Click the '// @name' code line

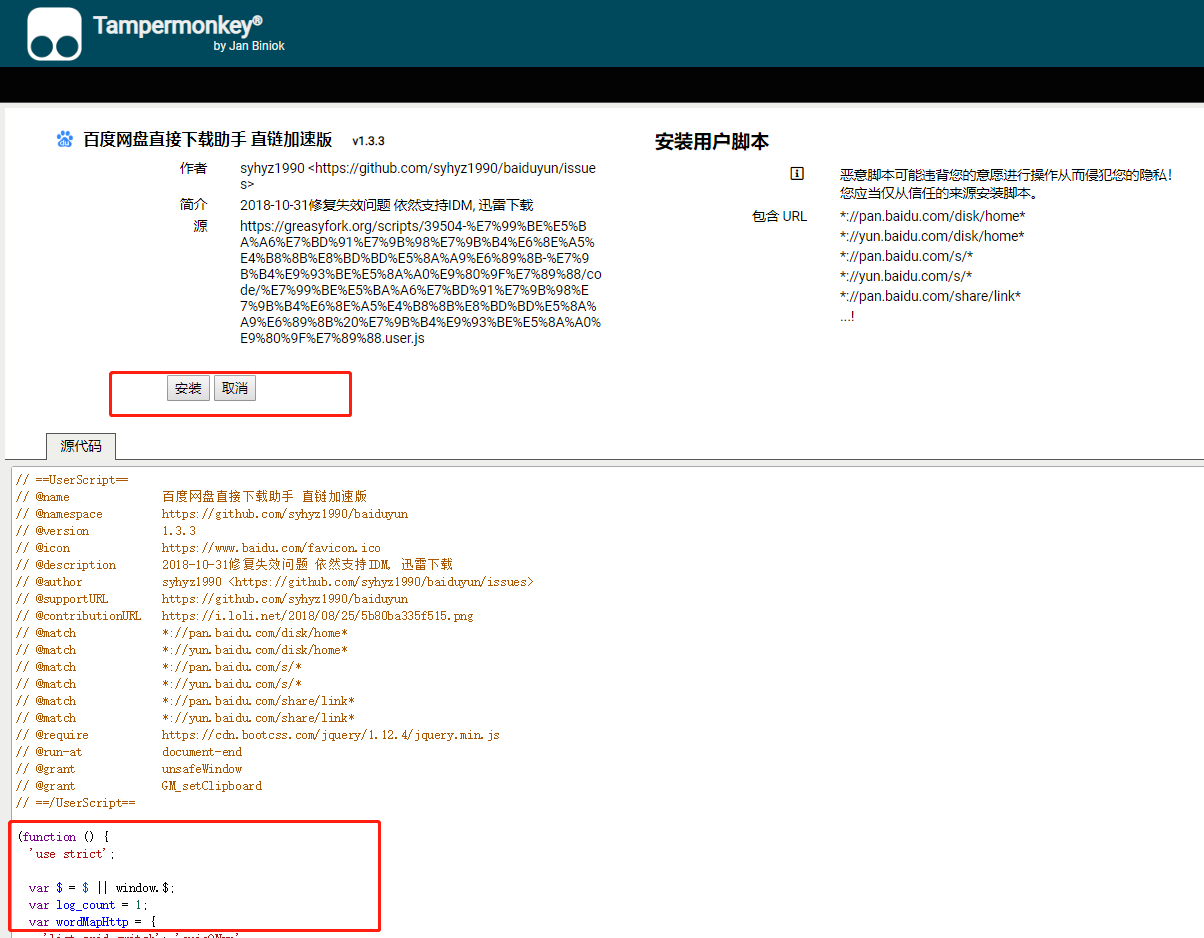point(192,497)
